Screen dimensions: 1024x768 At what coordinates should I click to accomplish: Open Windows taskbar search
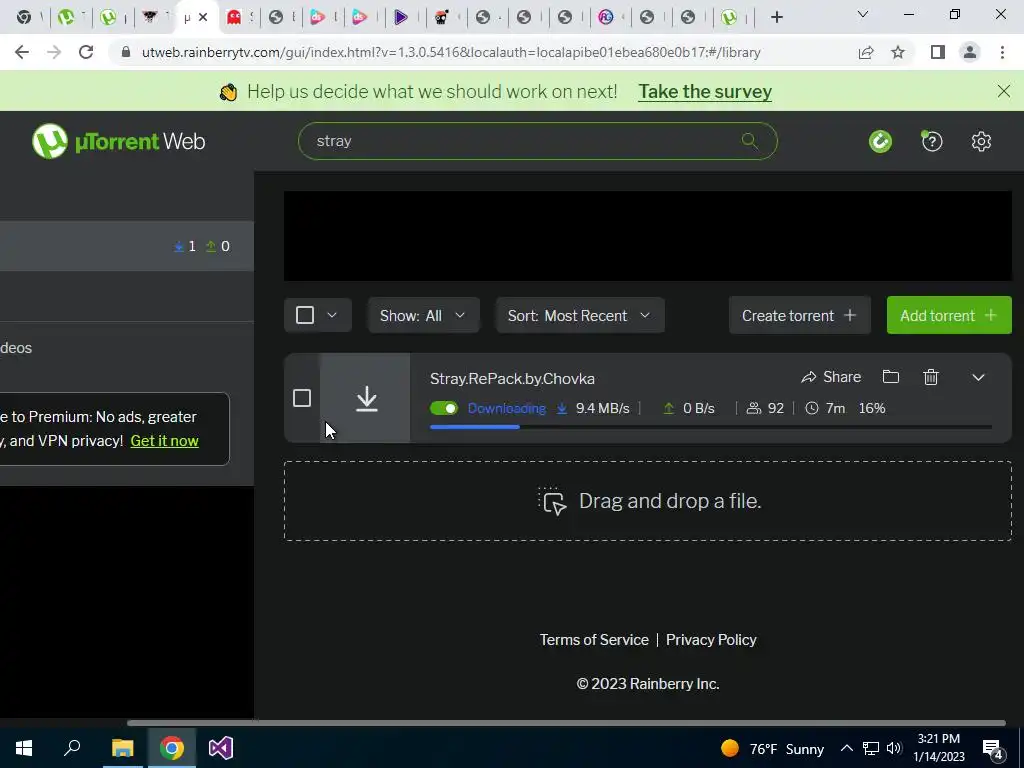click(x=72, y=748)
